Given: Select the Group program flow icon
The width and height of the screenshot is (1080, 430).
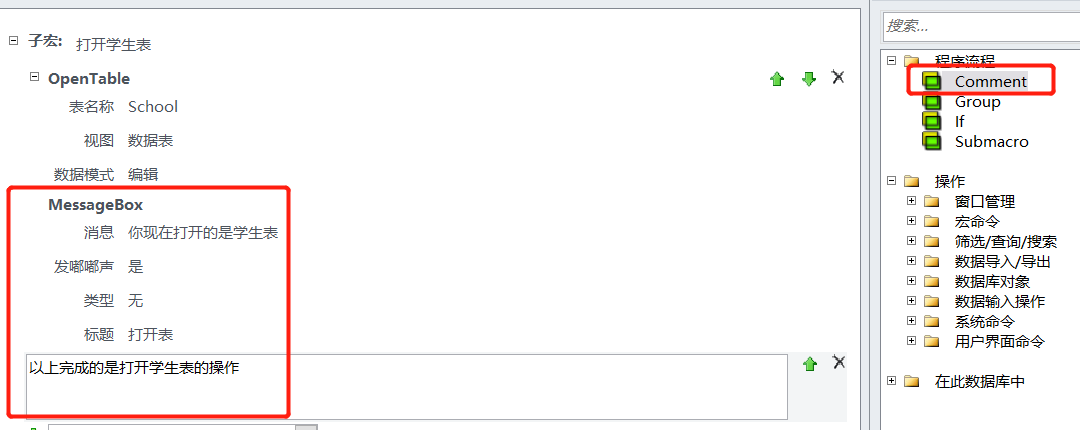Looking at the screenshot, I should click(x=932, y=101).
